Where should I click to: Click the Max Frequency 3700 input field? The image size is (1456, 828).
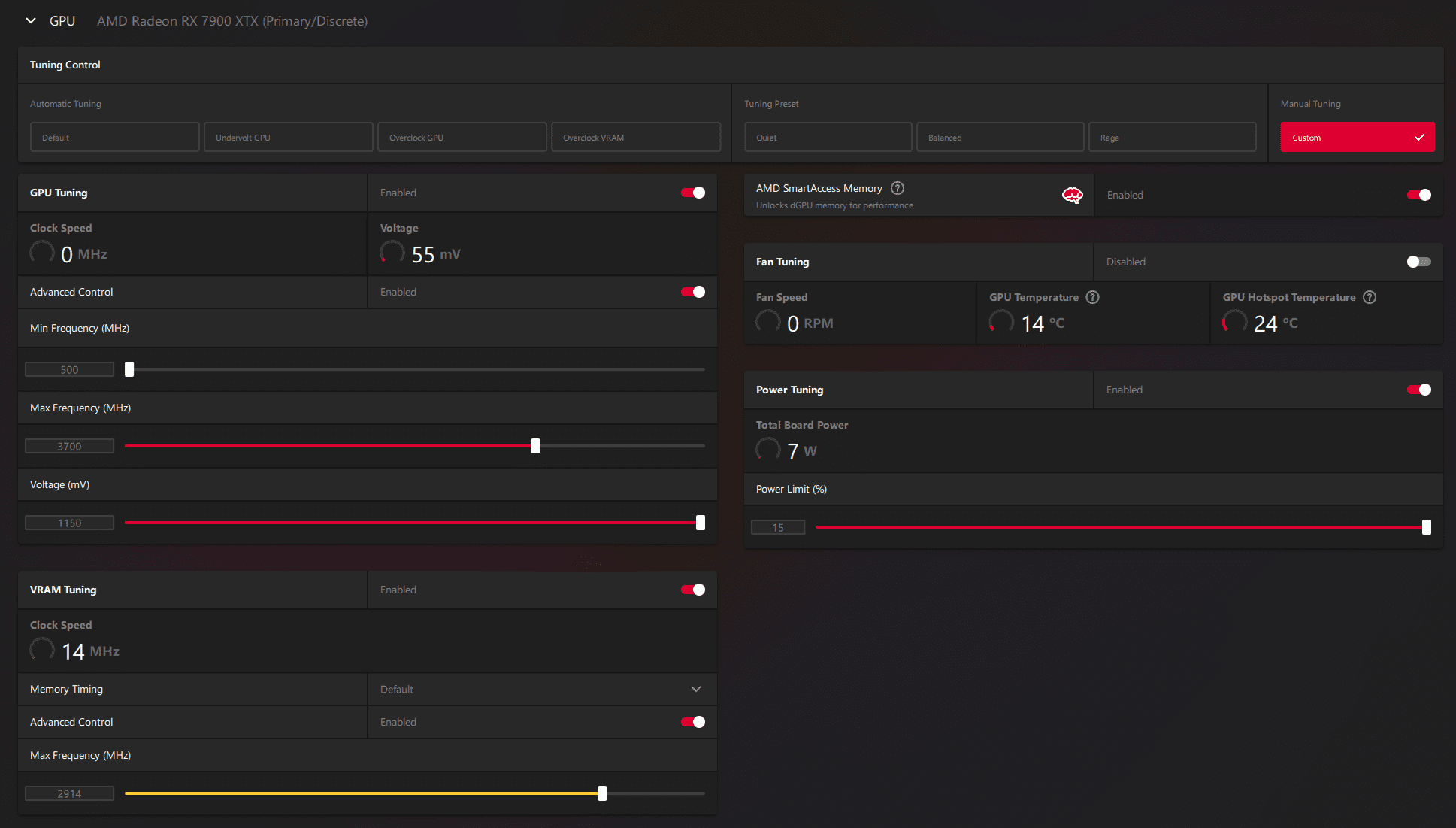pyautogui.click(x=70, y=446)
